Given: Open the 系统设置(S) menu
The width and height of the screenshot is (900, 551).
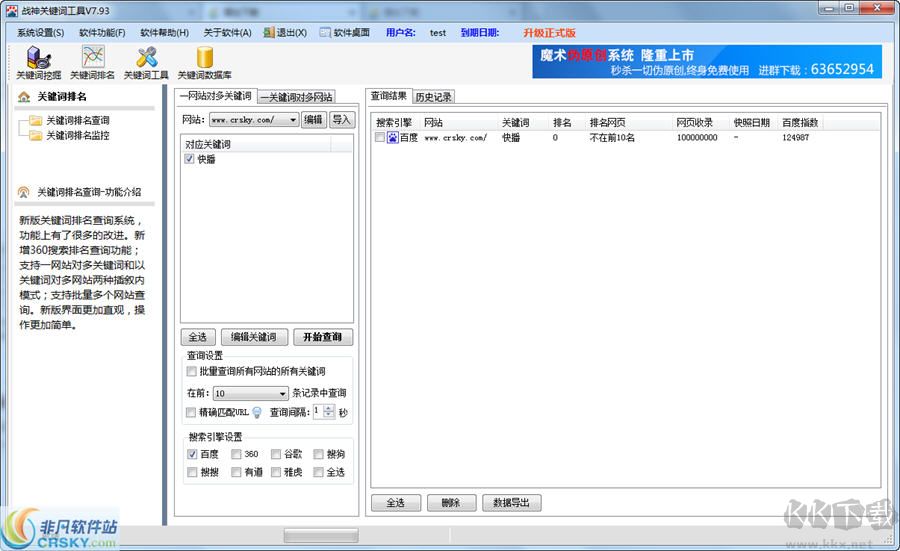Looking at the screenshot, I should tap(40, 32).
